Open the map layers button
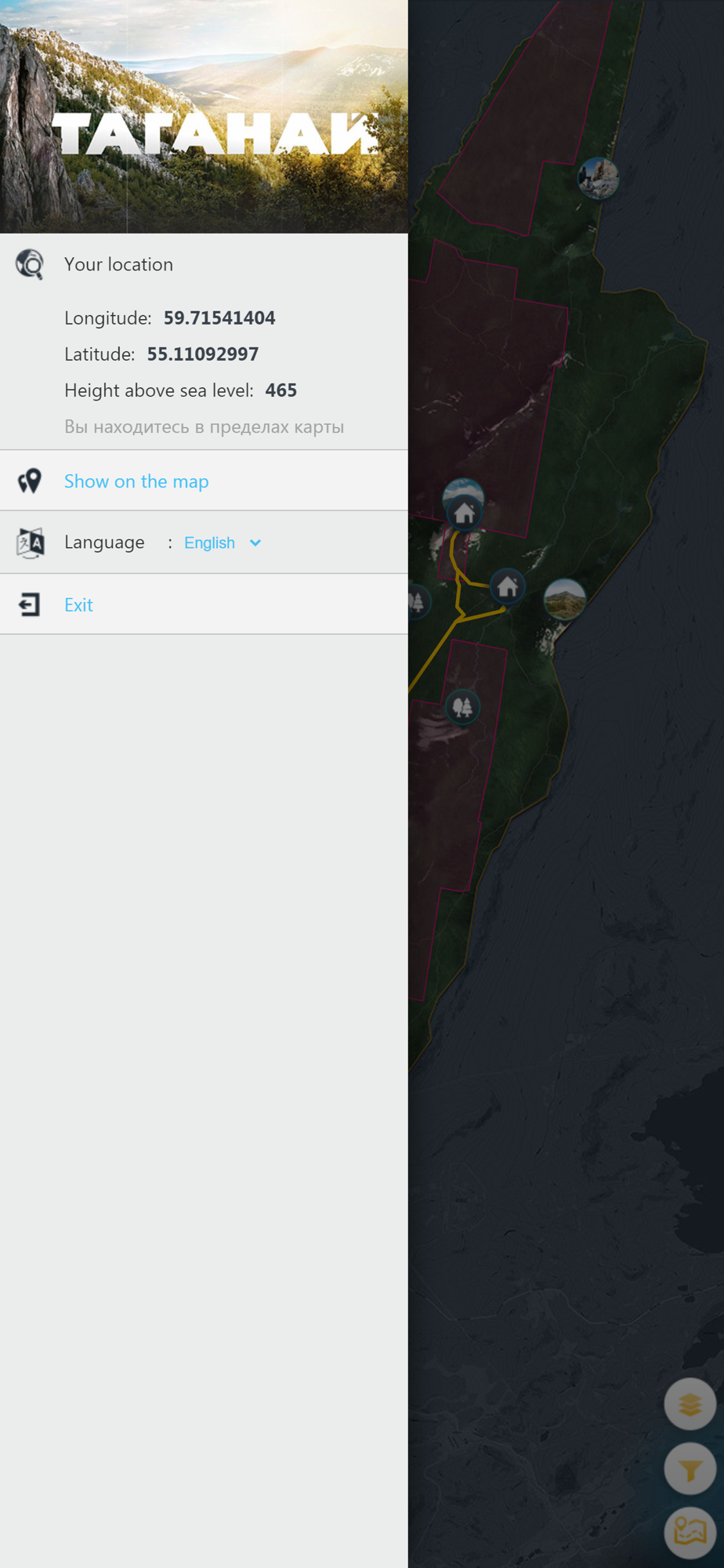 (690, 1404)
